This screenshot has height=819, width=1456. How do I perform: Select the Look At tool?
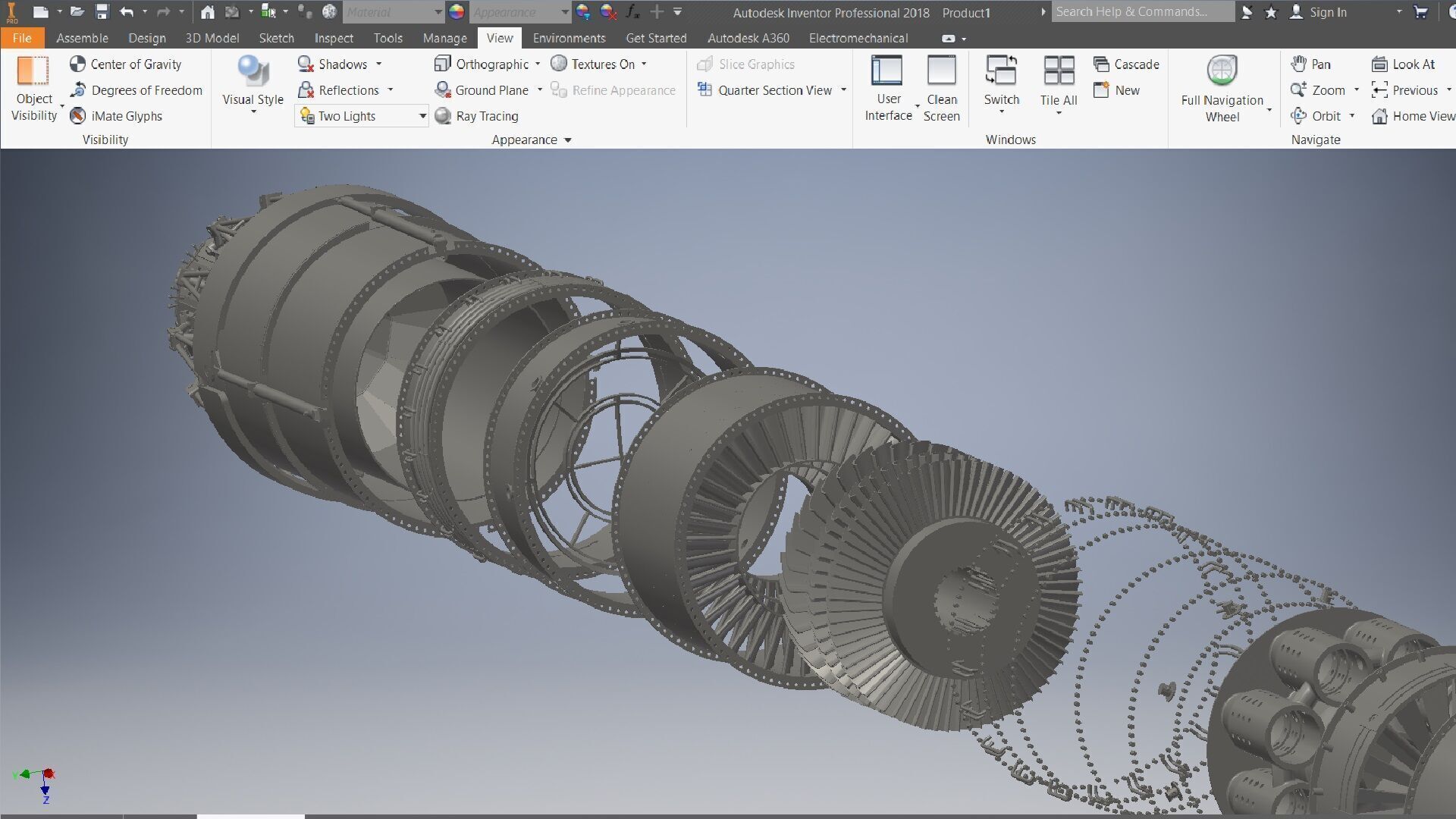click(x=1404, y=64)
